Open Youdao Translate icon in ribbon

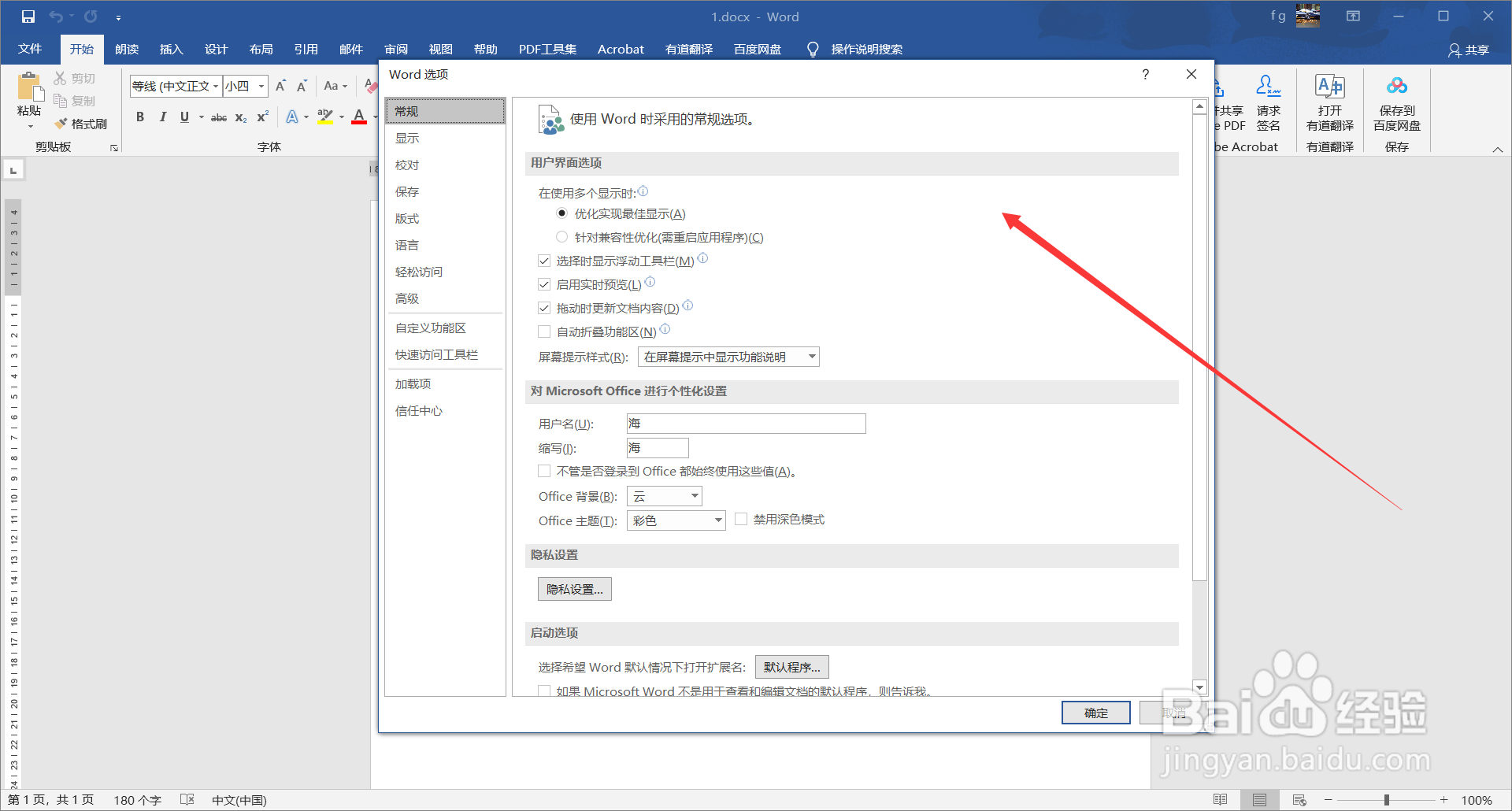coord(1330,85)
